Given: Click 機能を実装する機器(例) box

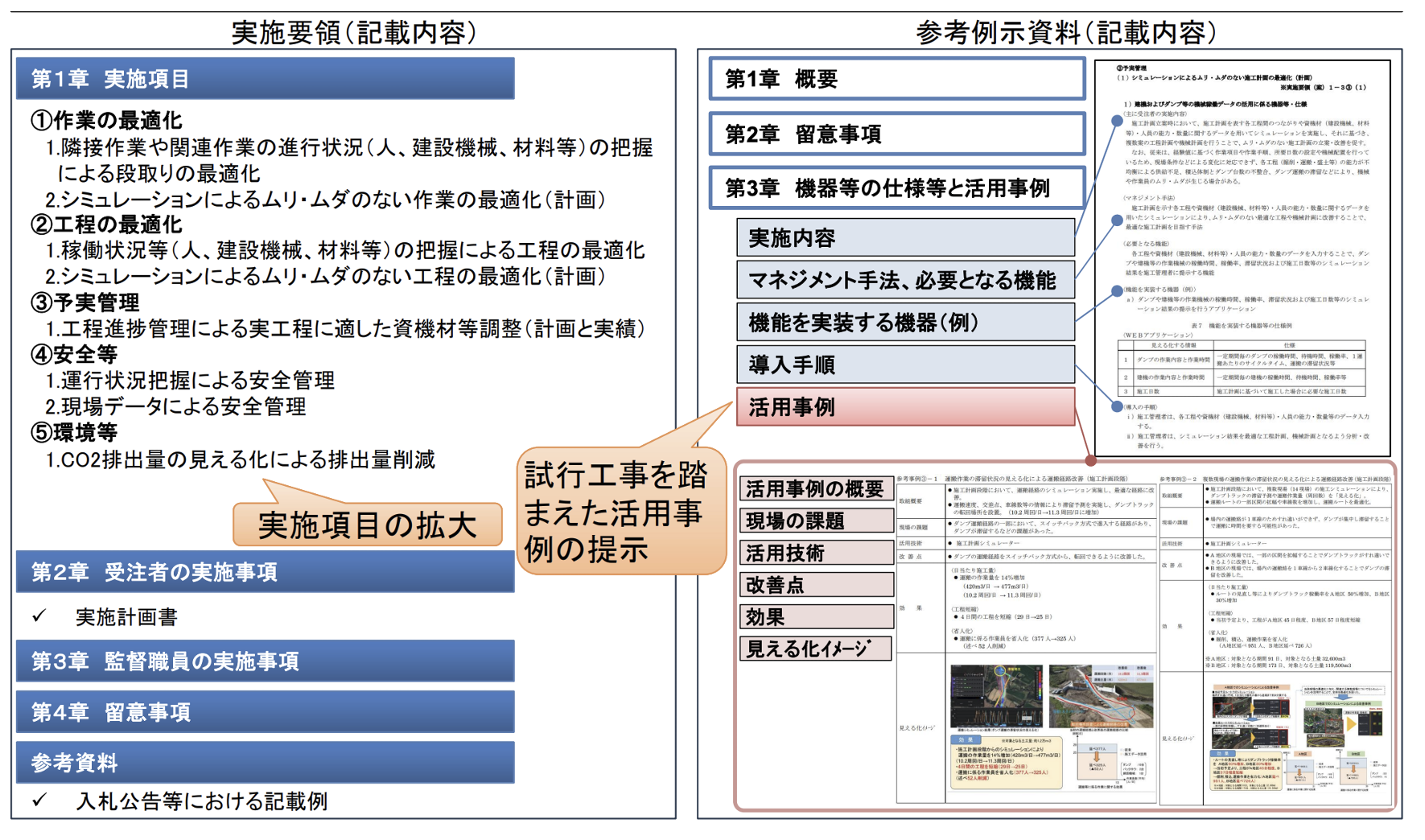Looking at the screenshot, I should (906, 323).
